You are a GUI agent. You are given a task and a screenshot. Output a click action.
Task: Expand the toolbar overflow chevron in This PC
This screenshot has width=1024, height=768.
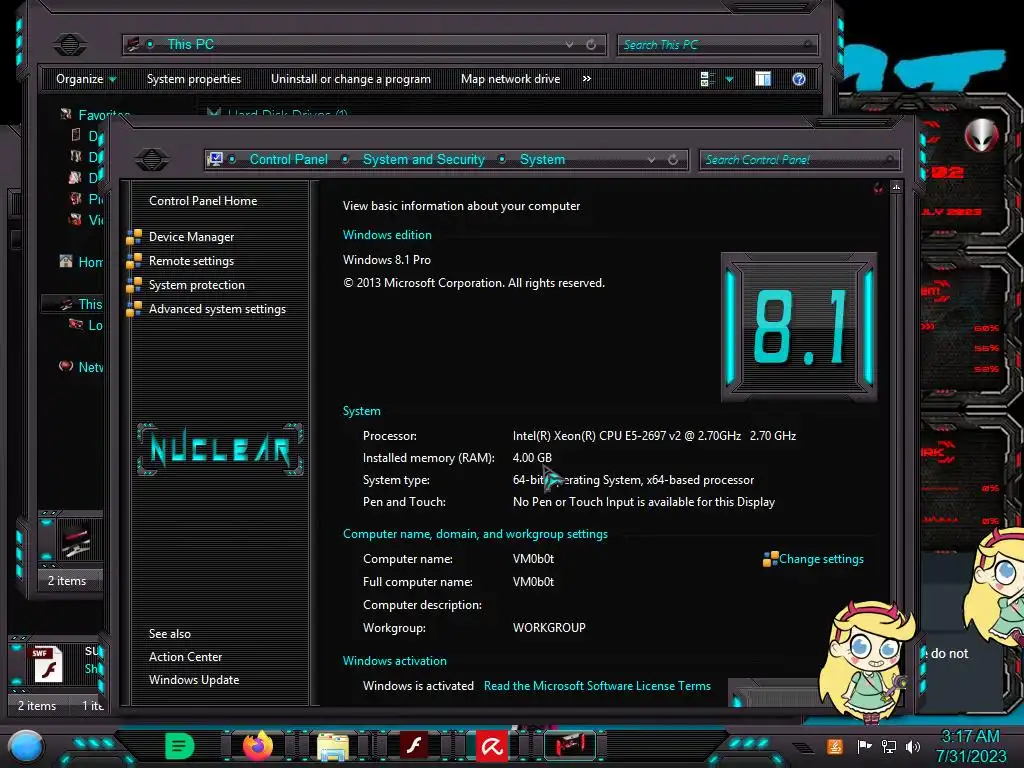pyautogui.click(x=586, y=79)
